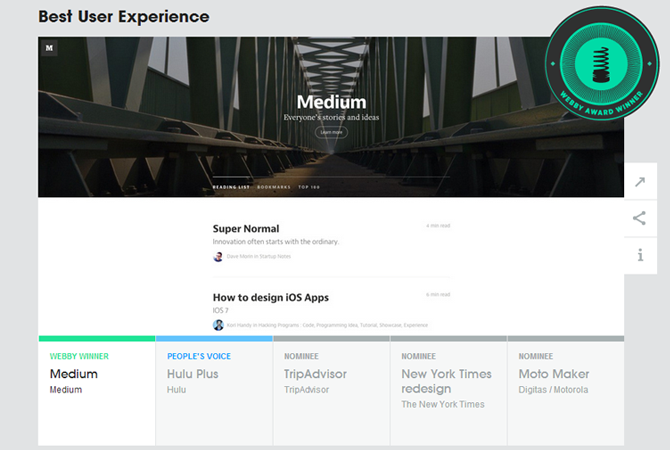Screen dimensions: 670x450
Task: Click the Medium M logo icon
Action: pos(49,47)
